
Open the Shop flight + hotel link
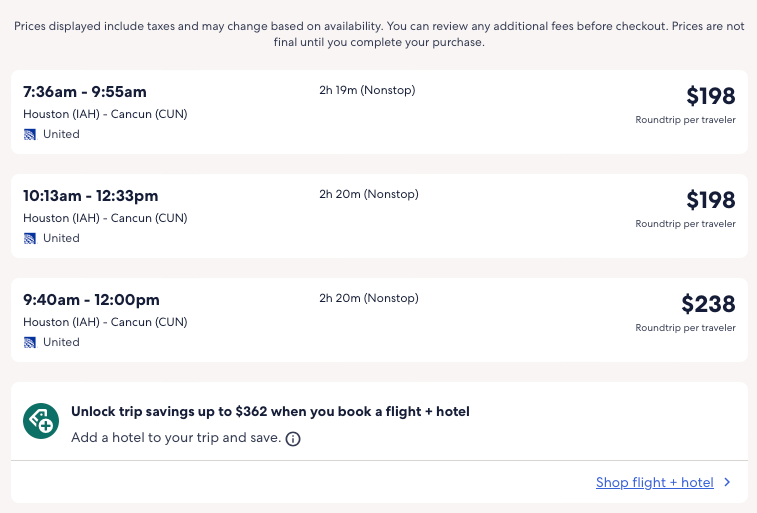pyautogui.click(x=654, y=483)
